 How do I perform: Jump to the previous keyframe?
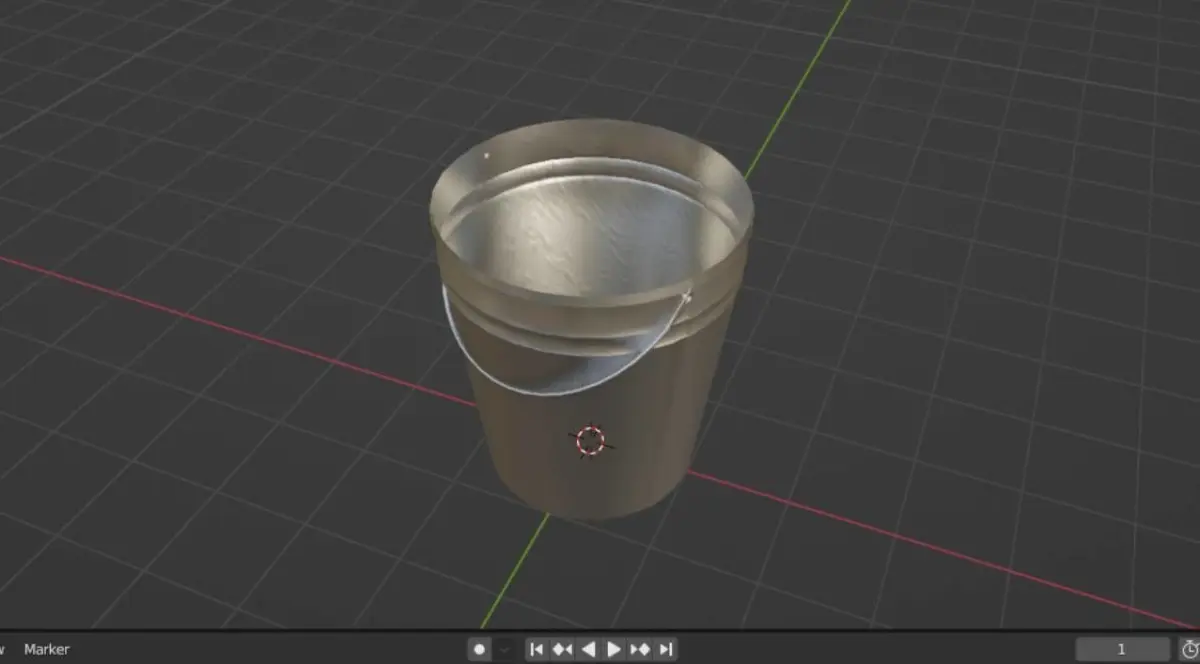click(x=562, y=649)
